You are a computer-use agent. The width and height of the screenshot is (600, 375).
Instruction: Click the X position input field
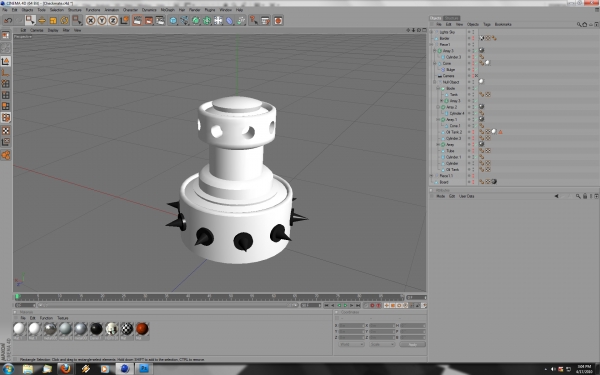point(351,326)
